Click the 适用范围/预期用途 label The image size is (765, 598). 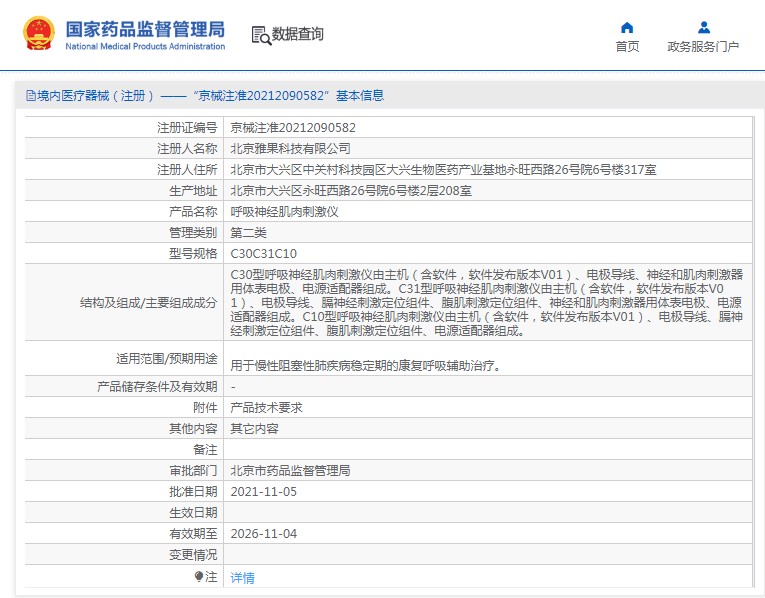pyautogui.click(x=167, y=359)
